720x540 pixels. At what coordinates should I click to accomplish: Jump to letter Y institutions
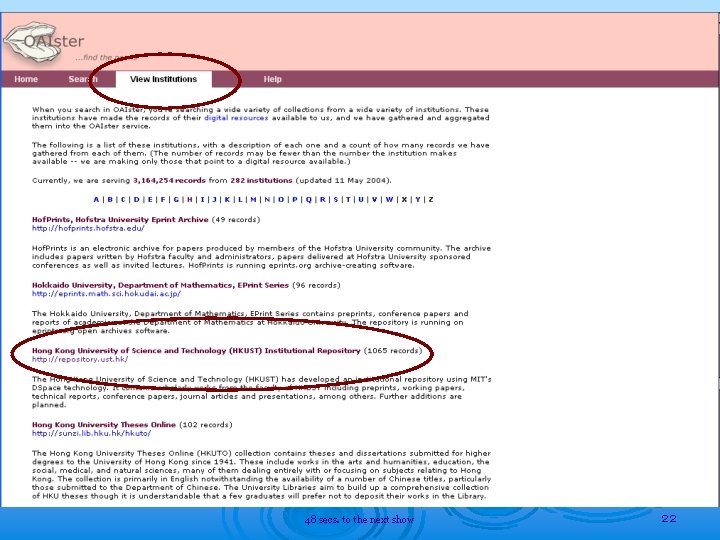pyautogui.click(x=417, y=200)
